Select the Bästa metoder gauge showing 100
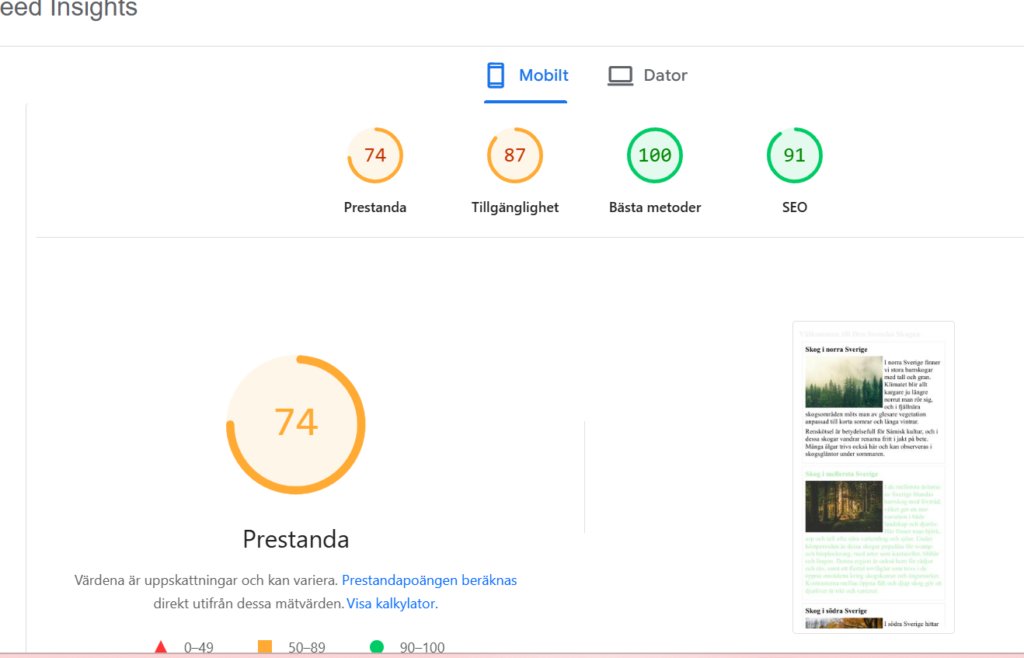The height and width of the screenshot is (658, 1024). coord(655,156)
